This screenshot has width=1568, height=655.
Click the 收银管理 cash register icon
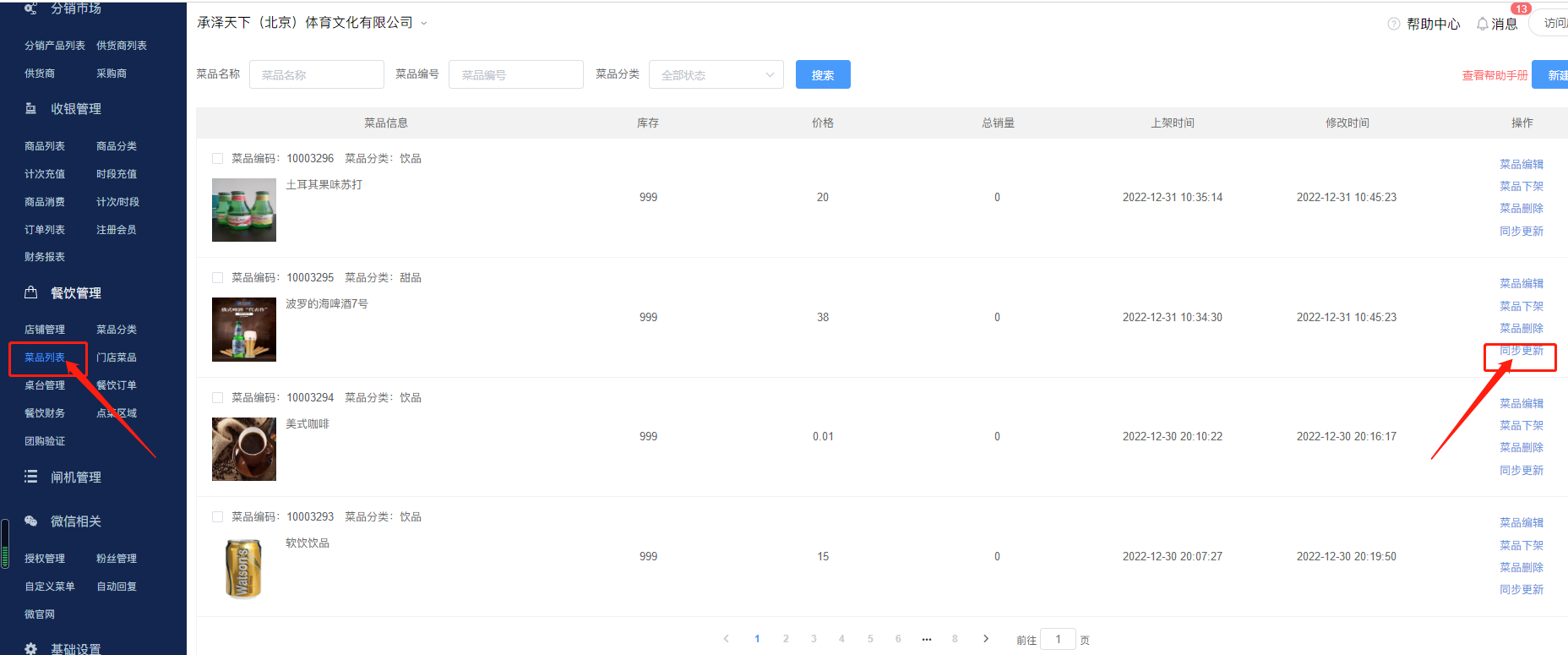31,108
